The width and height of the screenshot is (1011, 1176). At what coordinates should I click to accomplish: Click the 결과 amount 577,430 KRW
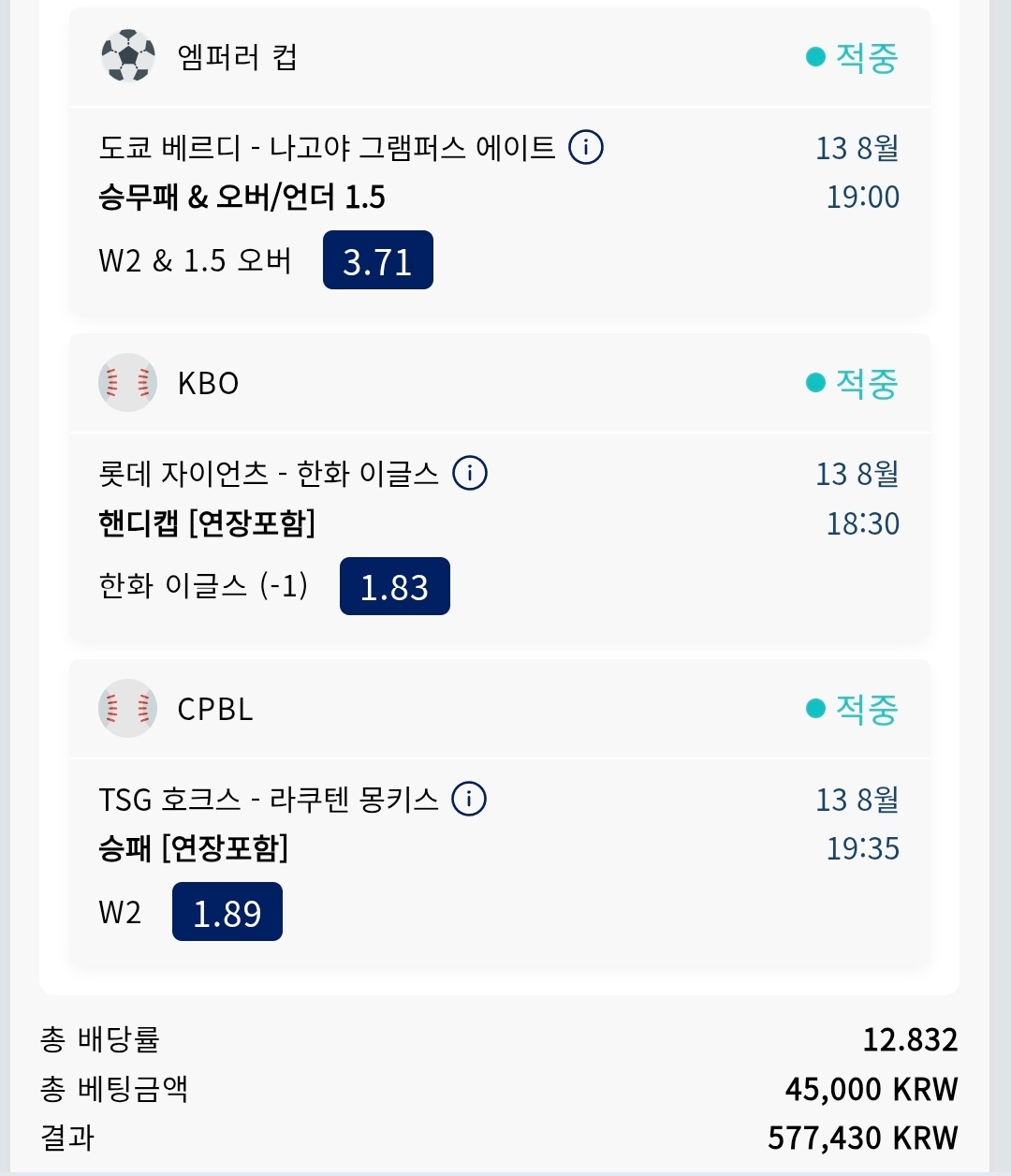[863, 1137]
